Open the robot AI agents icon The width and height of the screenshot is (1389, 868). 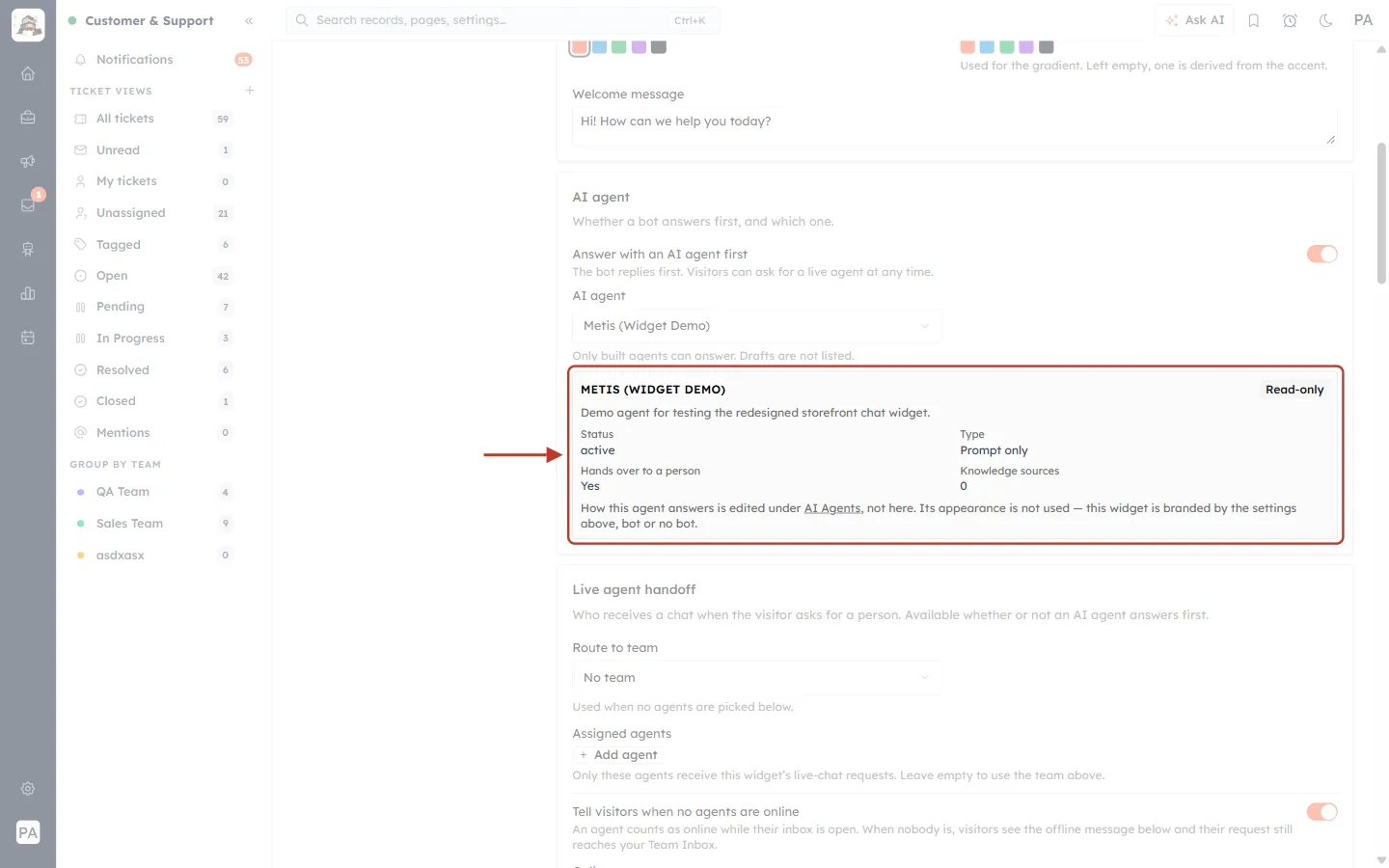click(28, 250)
